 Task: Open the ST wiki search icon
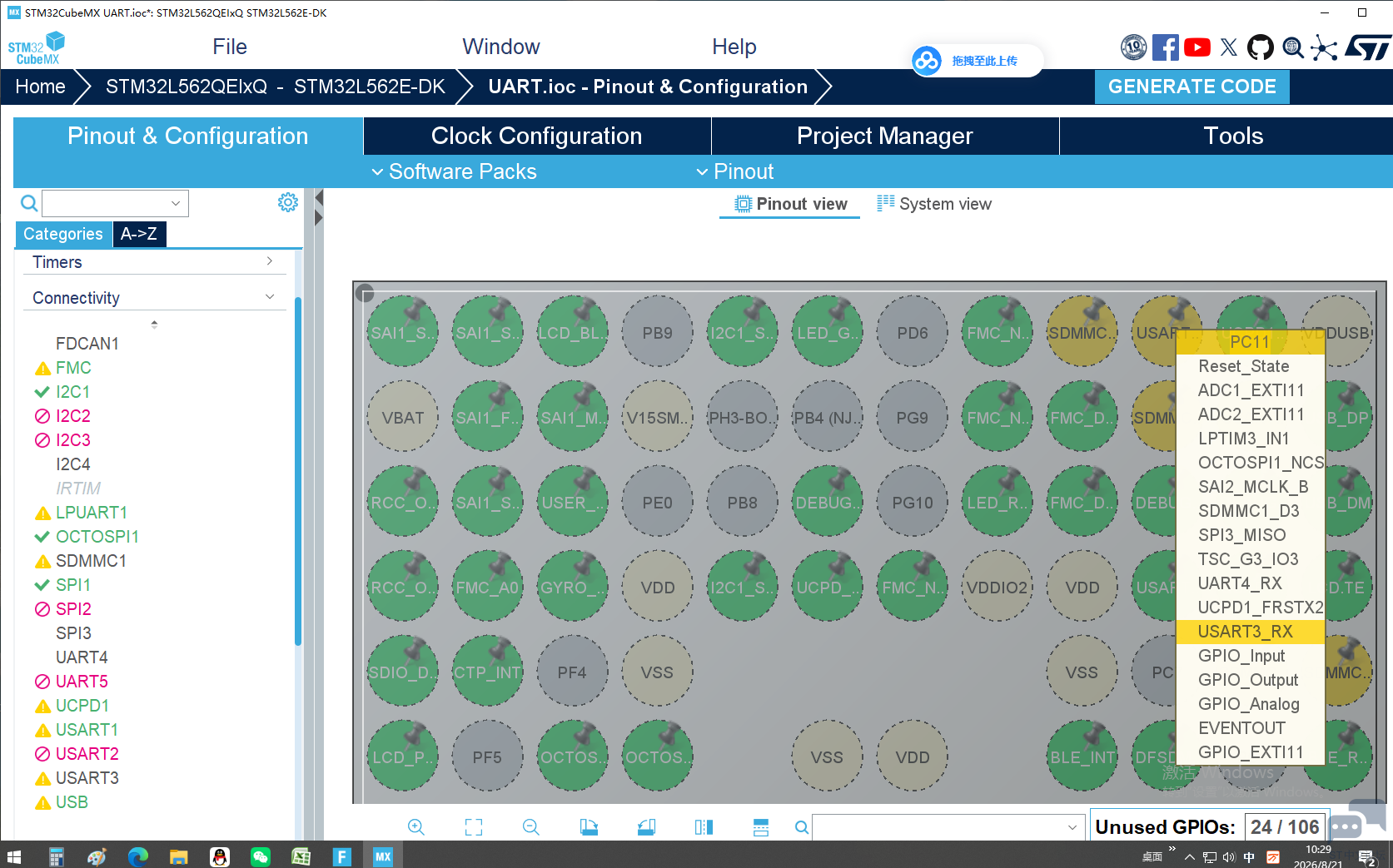coord(1292,47)
